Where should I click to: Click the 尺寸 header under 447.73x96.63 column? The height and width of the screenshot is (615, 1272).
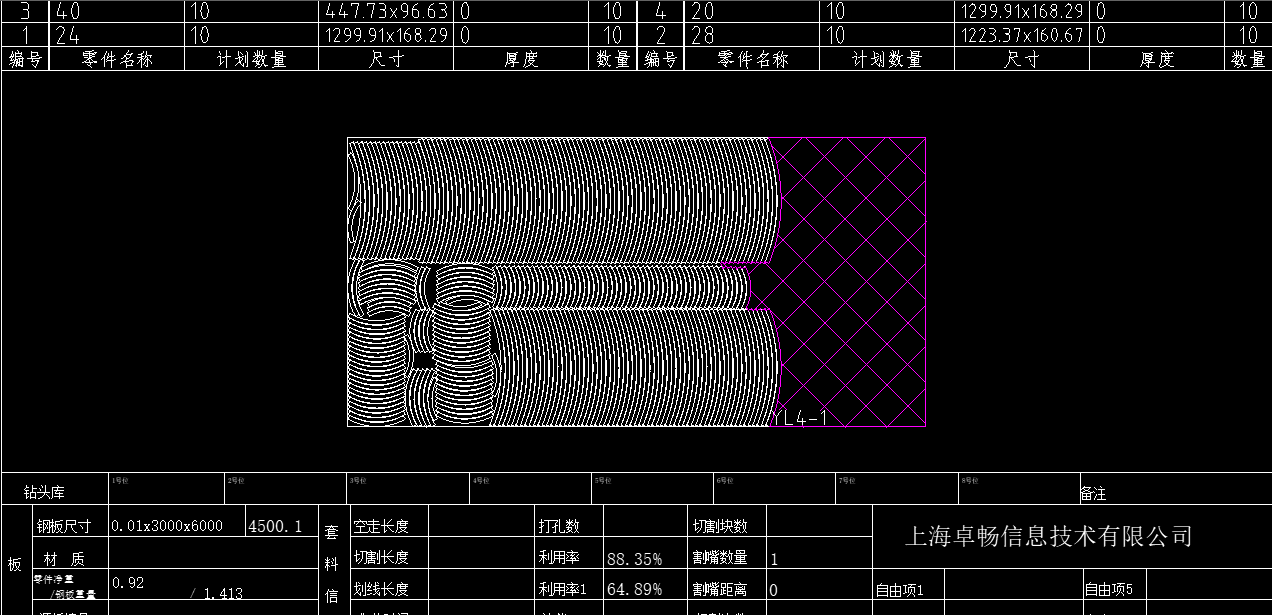[387, 59]
